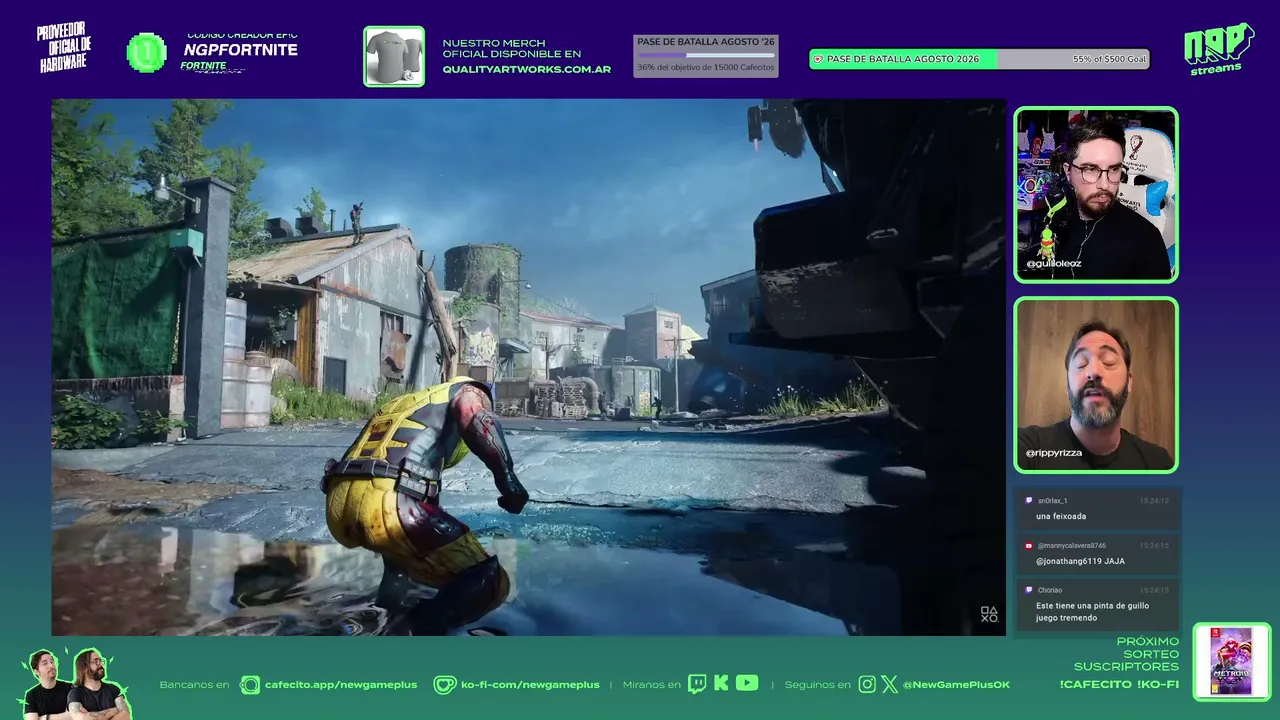Click the NGP streams logo
The height and width of the screenshot is (720, 1280).
(1218, 48)
